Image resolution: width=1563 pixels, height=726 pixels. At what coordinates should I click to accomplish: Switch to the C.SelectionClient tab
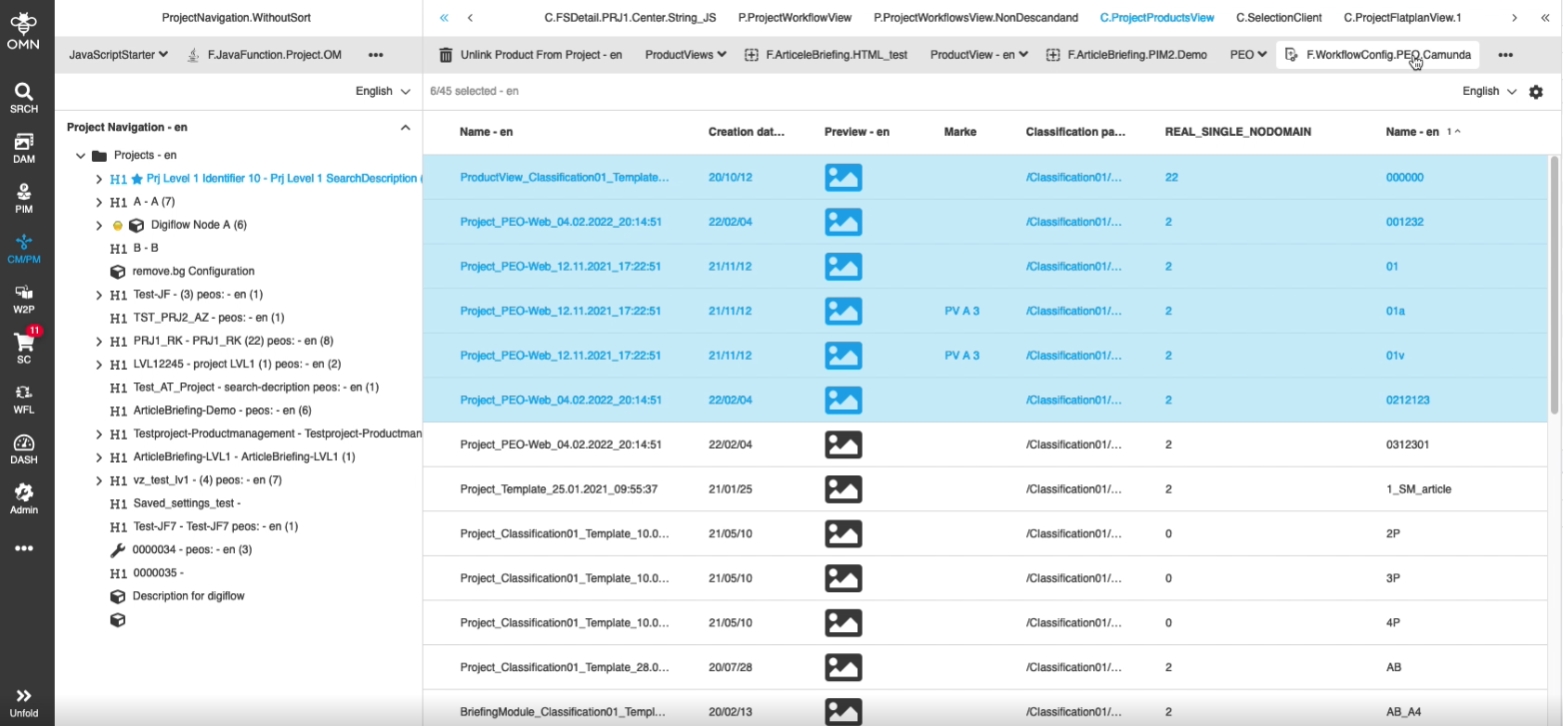(x=1278, y=18)
